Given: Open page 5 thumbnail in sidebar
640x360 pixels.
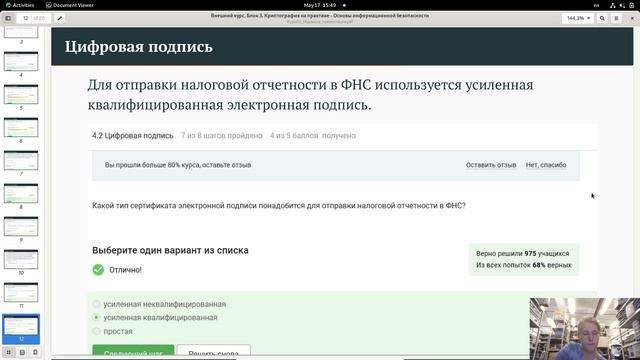Looking at the screenshot, I should pos(21,94).
